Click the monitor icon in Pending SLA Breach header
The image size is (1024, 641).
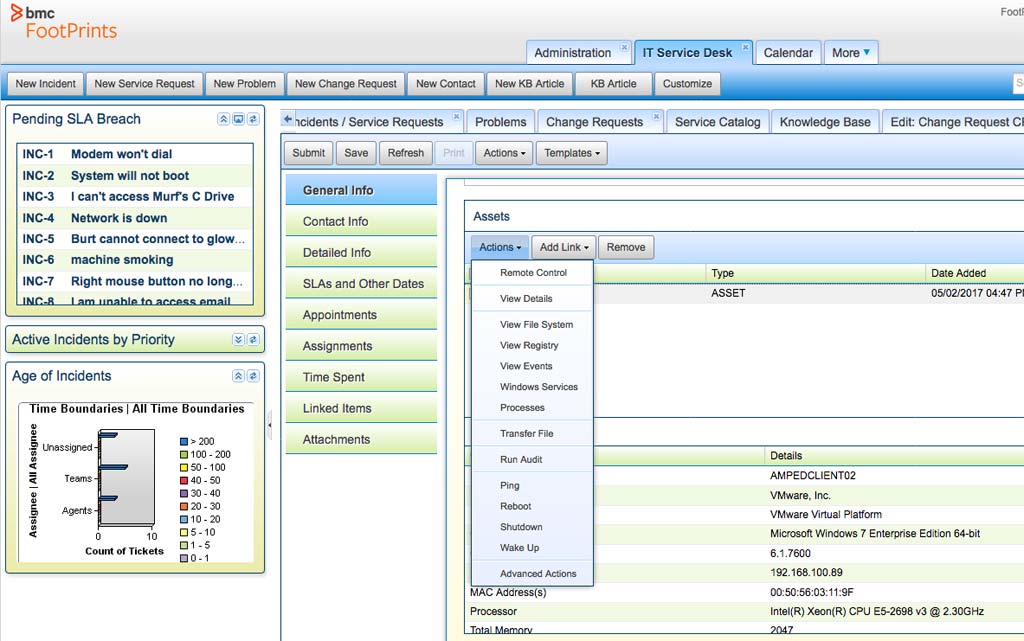pyautogui.click(x=238, y=119)
